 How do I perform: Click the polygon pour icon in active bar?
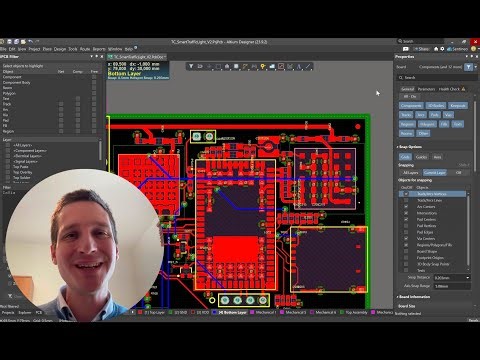click(x=272, y=66)
